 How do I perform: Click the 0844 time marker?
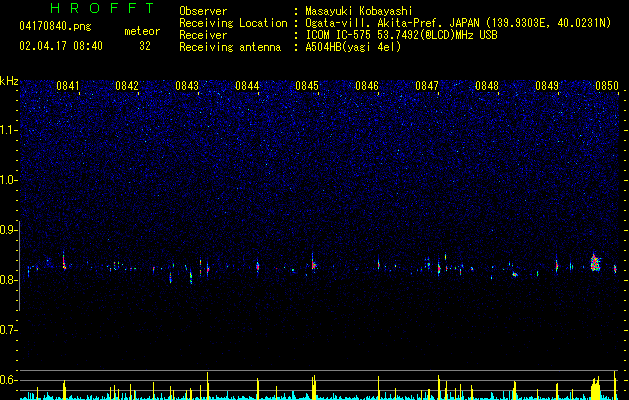[247, 86]
